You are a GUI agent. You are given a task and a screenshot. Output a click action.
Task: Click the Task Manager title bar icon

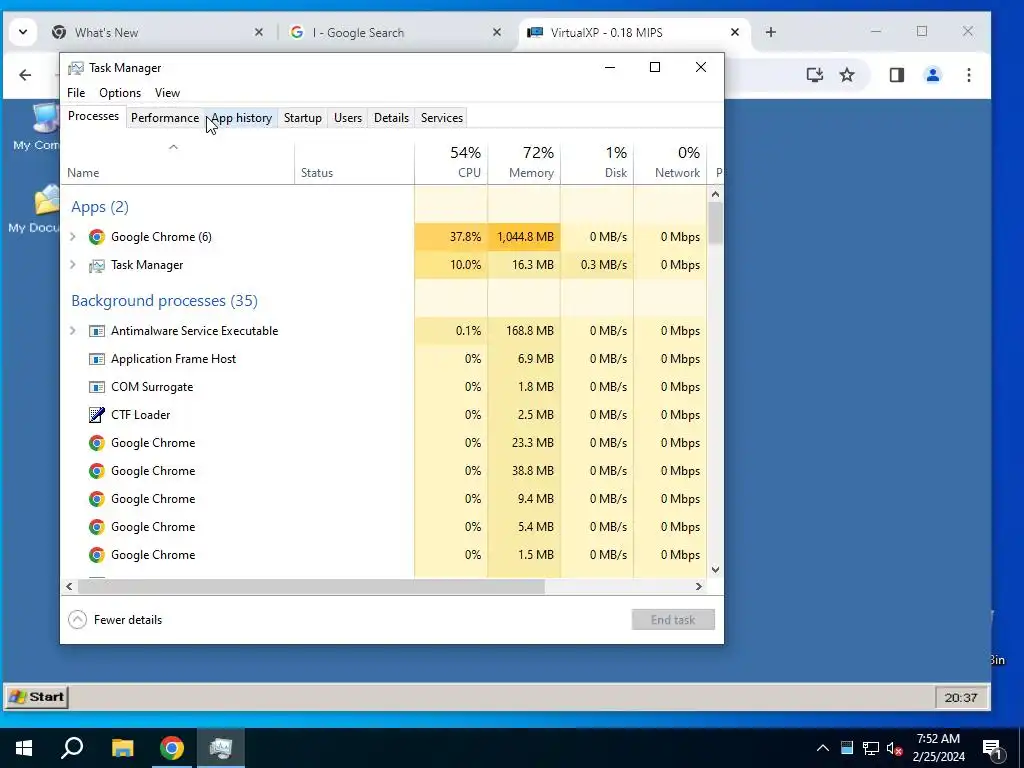[x=76, y=68]
